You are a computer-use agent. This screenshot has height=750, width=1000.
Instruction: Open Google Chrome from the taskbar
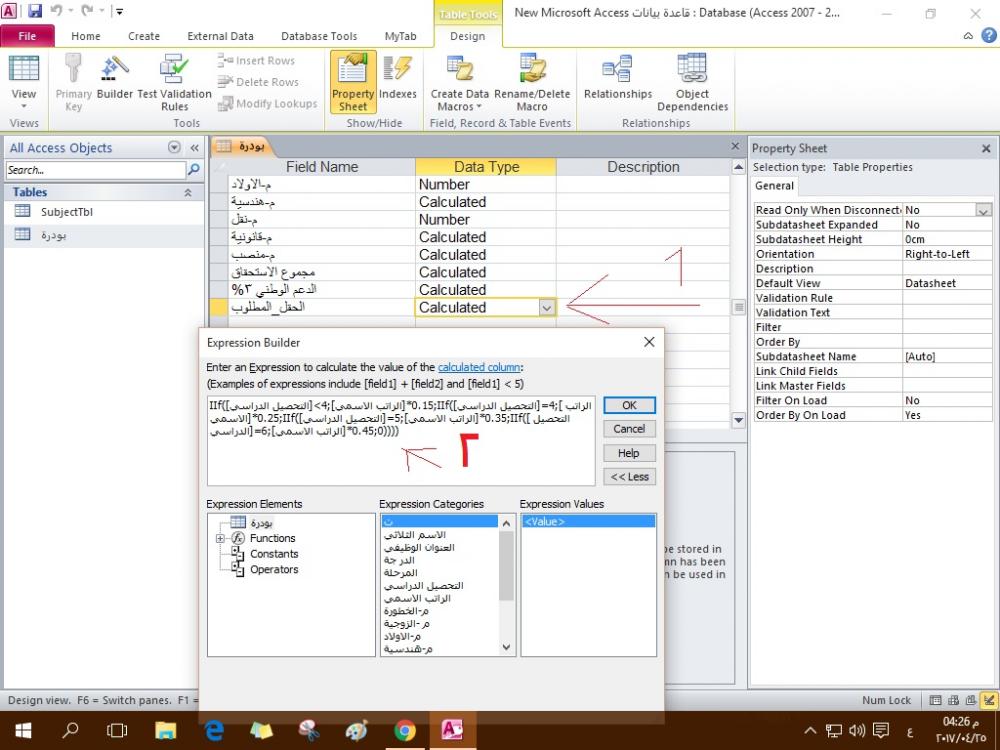coord(404,731)
